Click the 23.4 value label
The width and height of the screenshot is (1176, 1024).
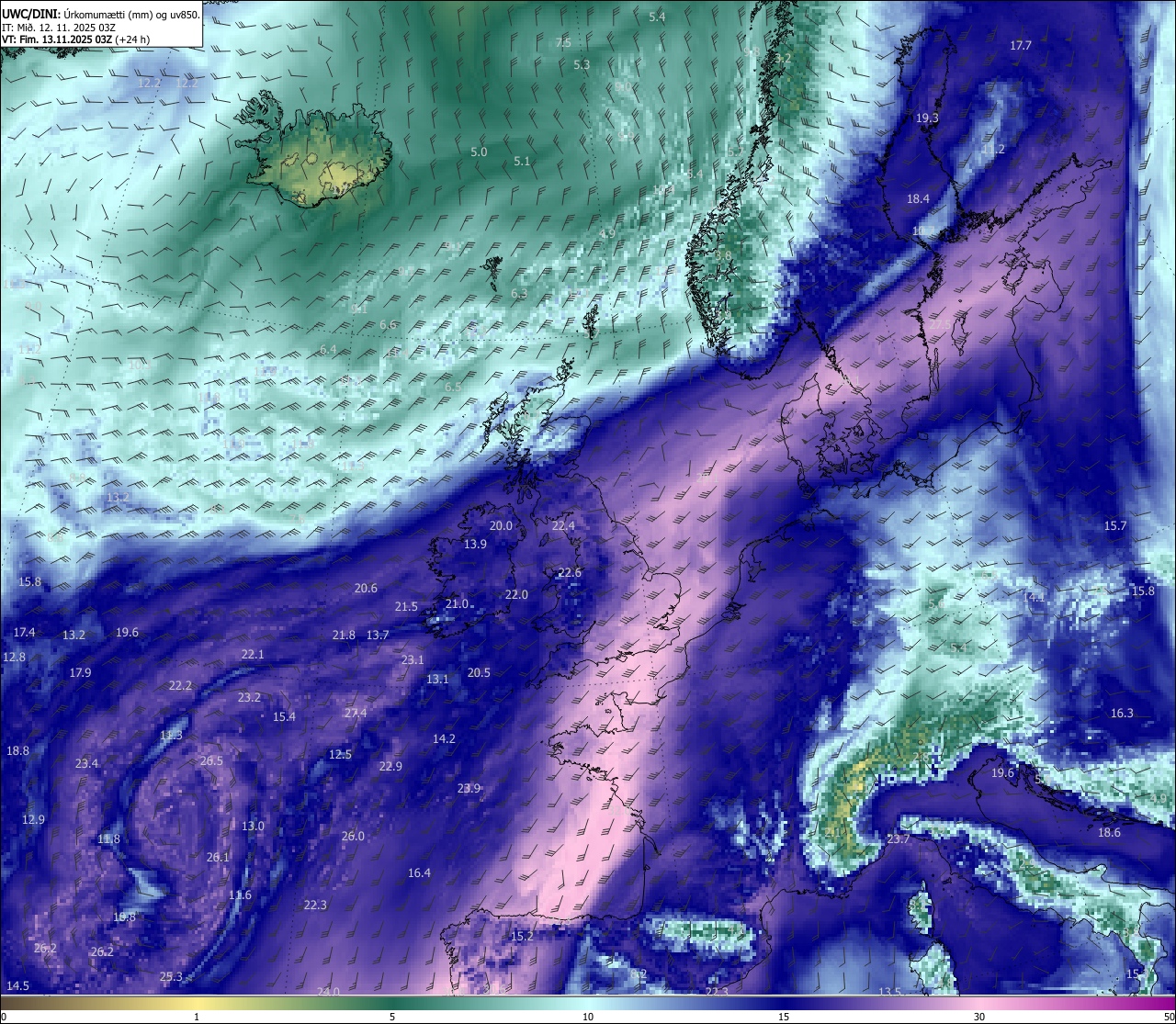[x=86, y=763]
